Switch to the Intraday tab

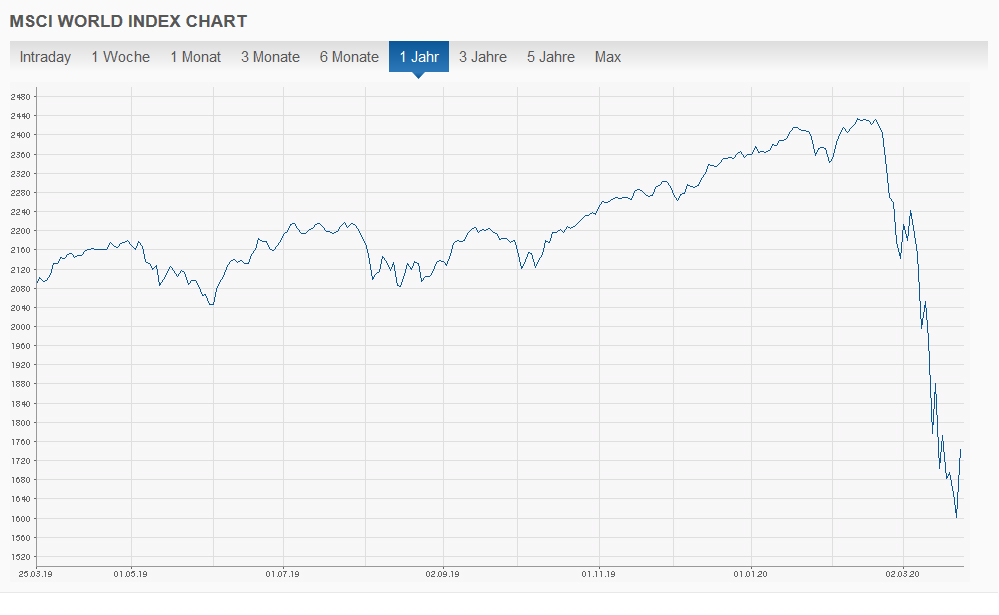[45, 57]
